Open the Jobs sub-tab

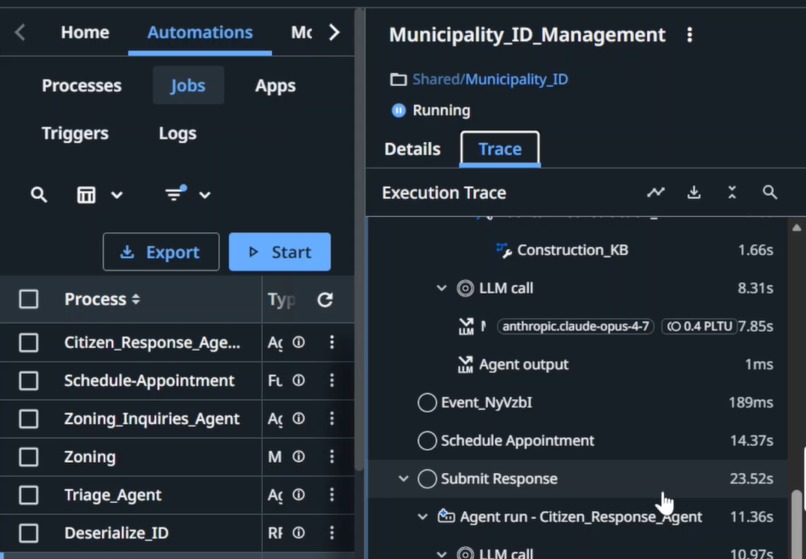[x=188, y=85]
